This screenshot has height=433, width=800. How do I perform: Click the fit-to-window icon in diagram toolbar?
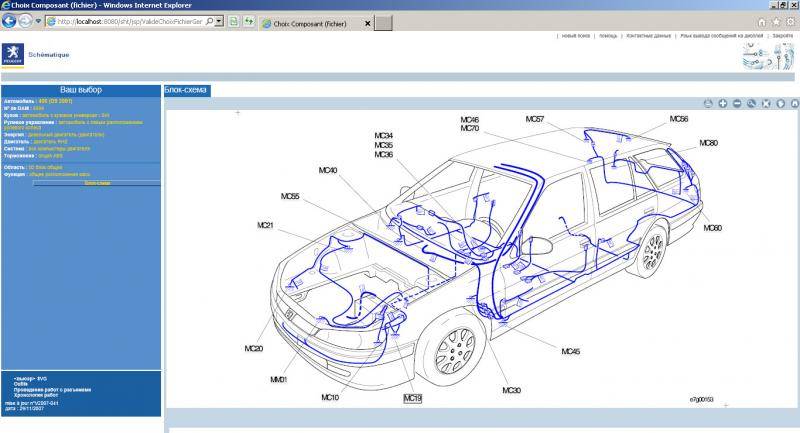[x=766, y=103]
